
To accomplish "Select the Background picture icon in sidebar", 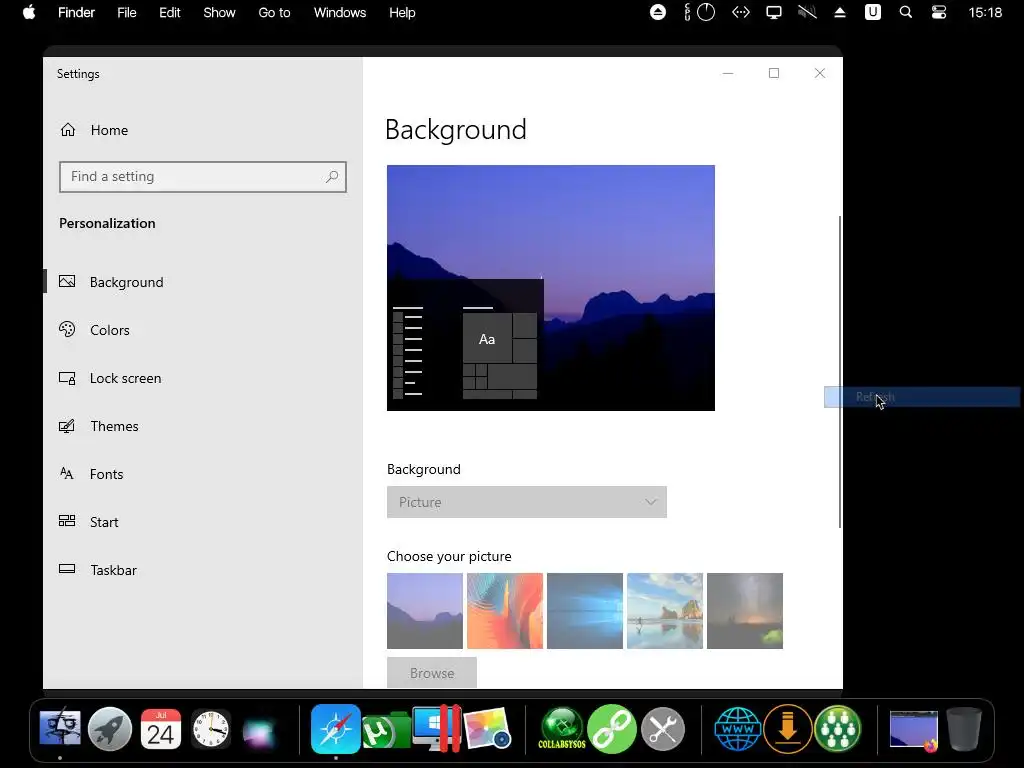I will click(67, 281).
